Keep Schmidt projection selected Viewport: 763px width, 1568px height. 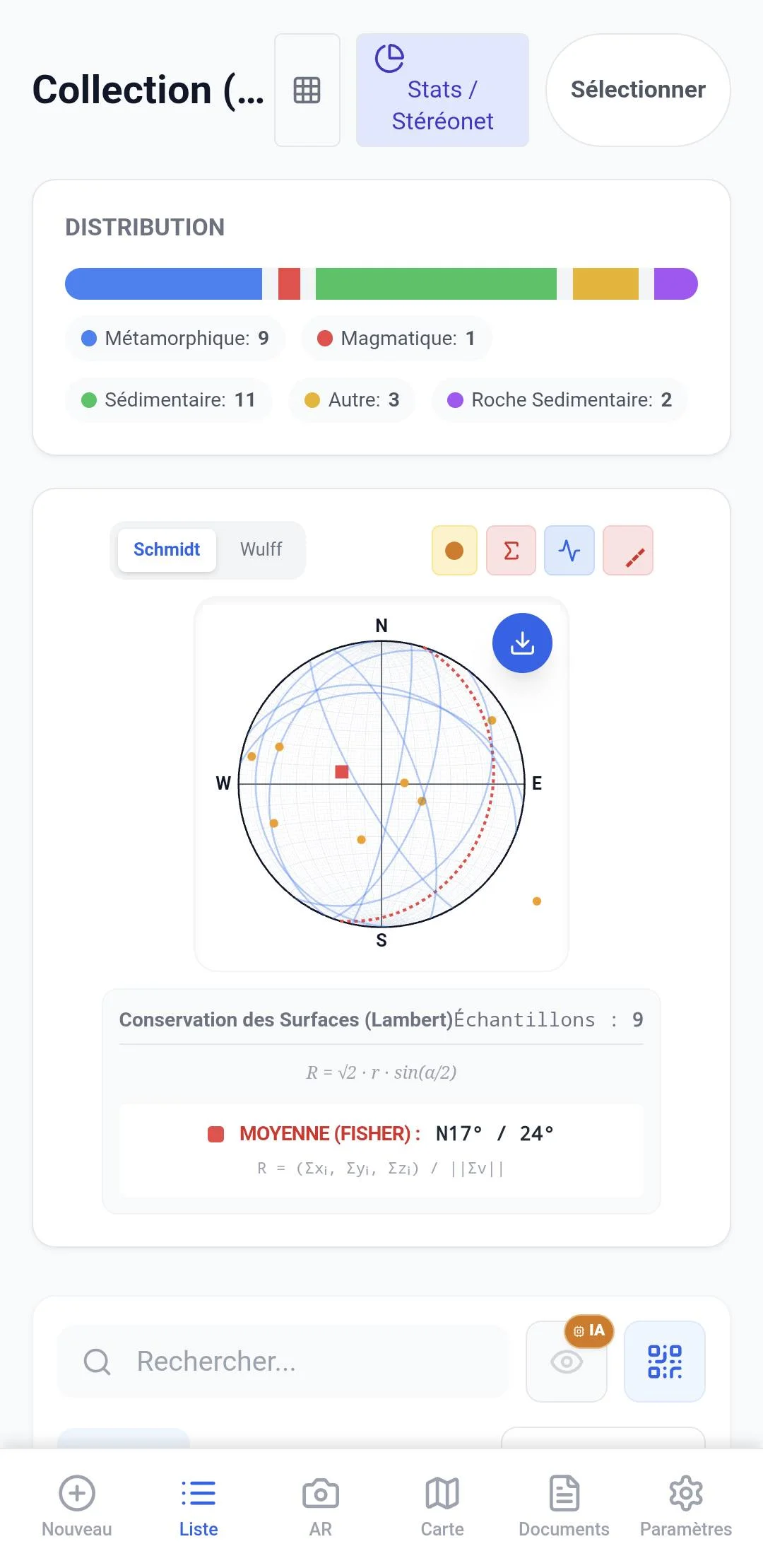167,550
